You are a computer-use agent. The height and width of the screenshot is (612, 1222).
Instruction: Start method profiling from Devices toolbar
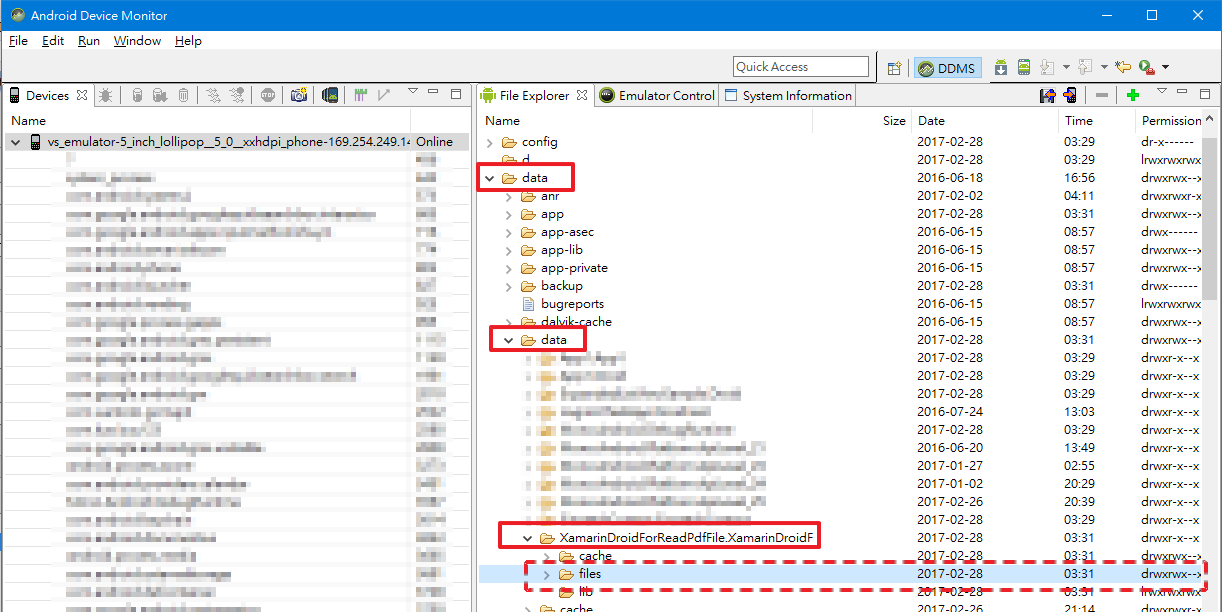point(237,95)
